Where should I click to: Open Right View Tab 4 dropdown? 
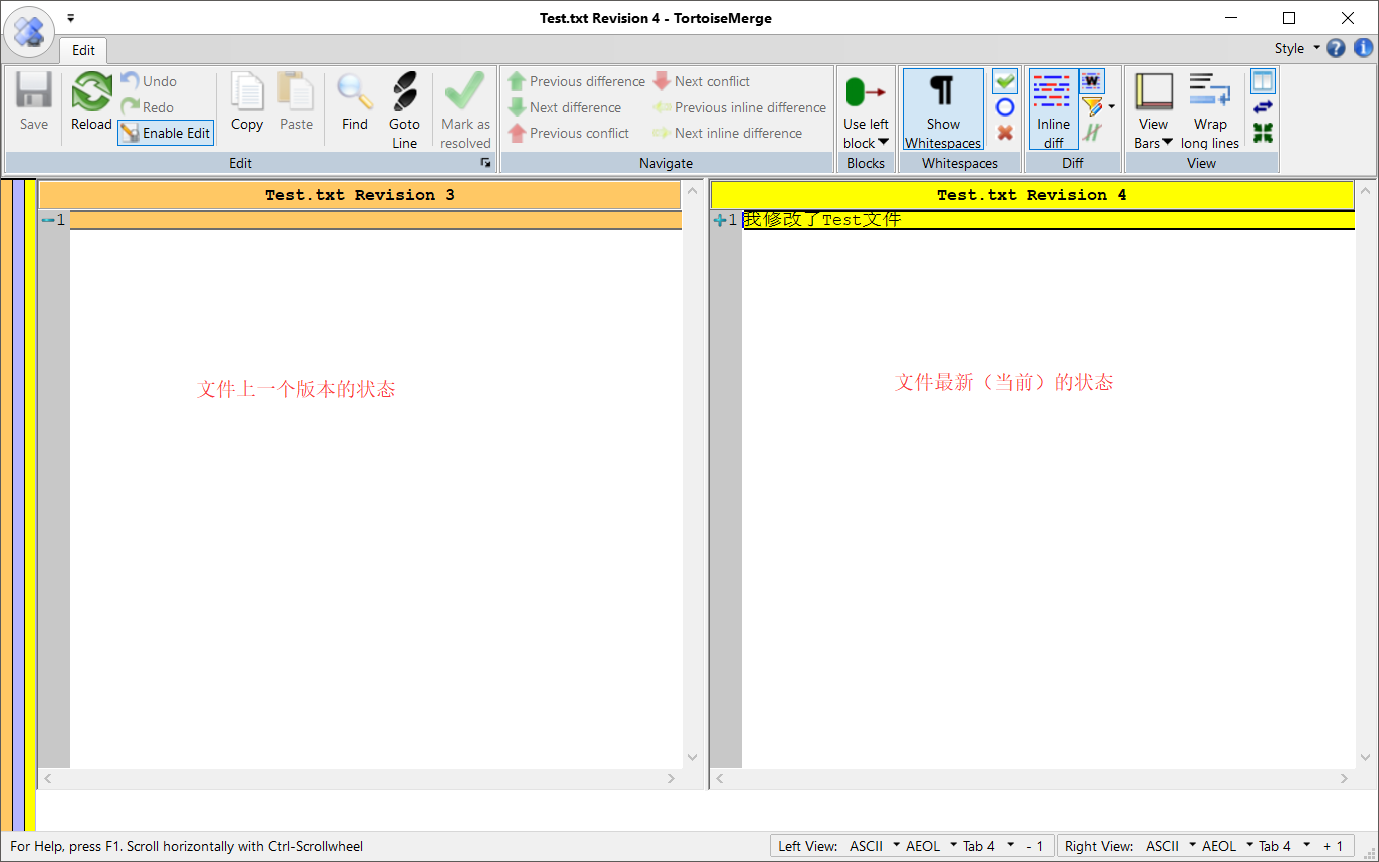pyautogui.click(x=1284, y=846)
